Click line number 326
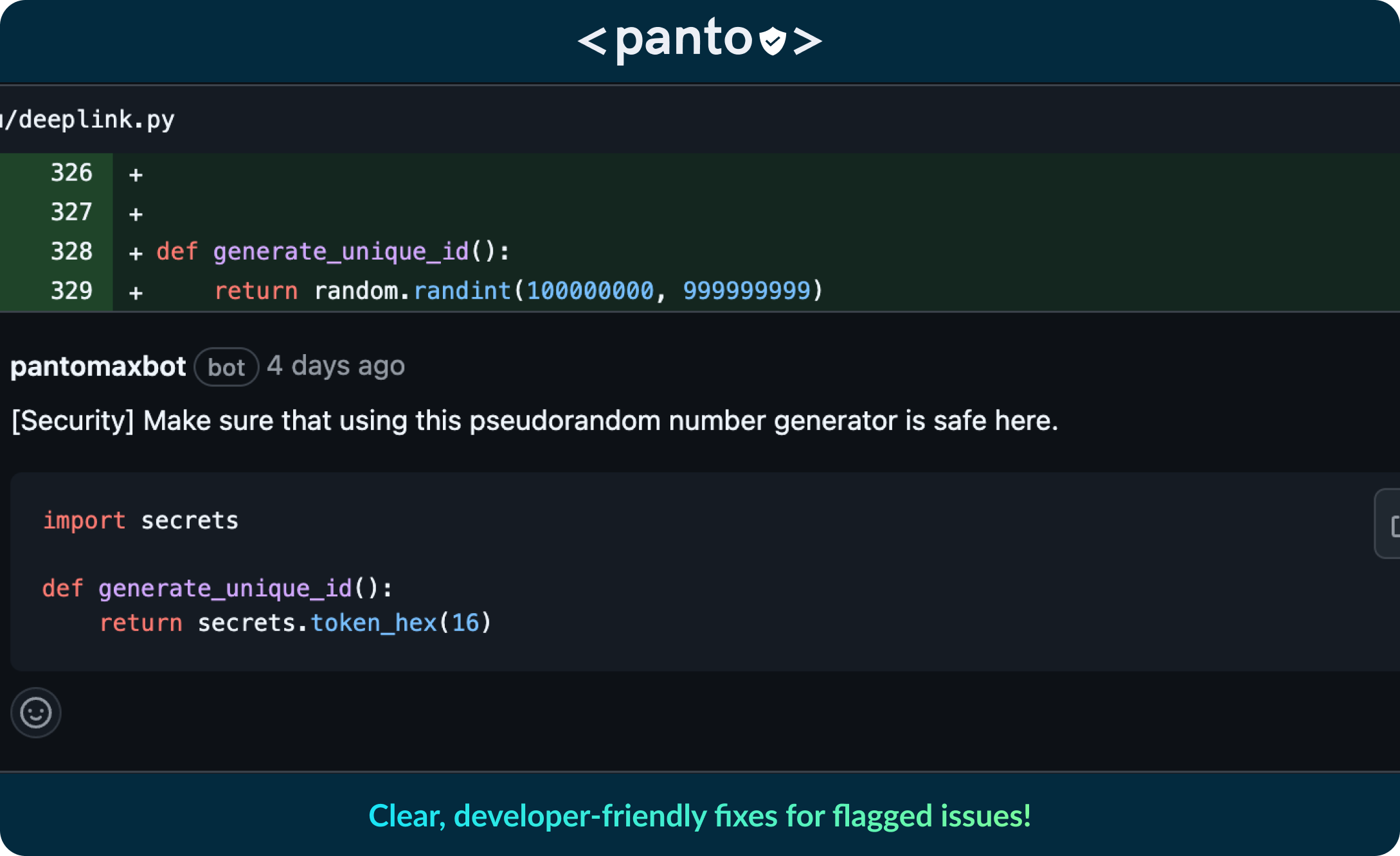Screen dimensions: 1400x856 [x=71, y=173]
